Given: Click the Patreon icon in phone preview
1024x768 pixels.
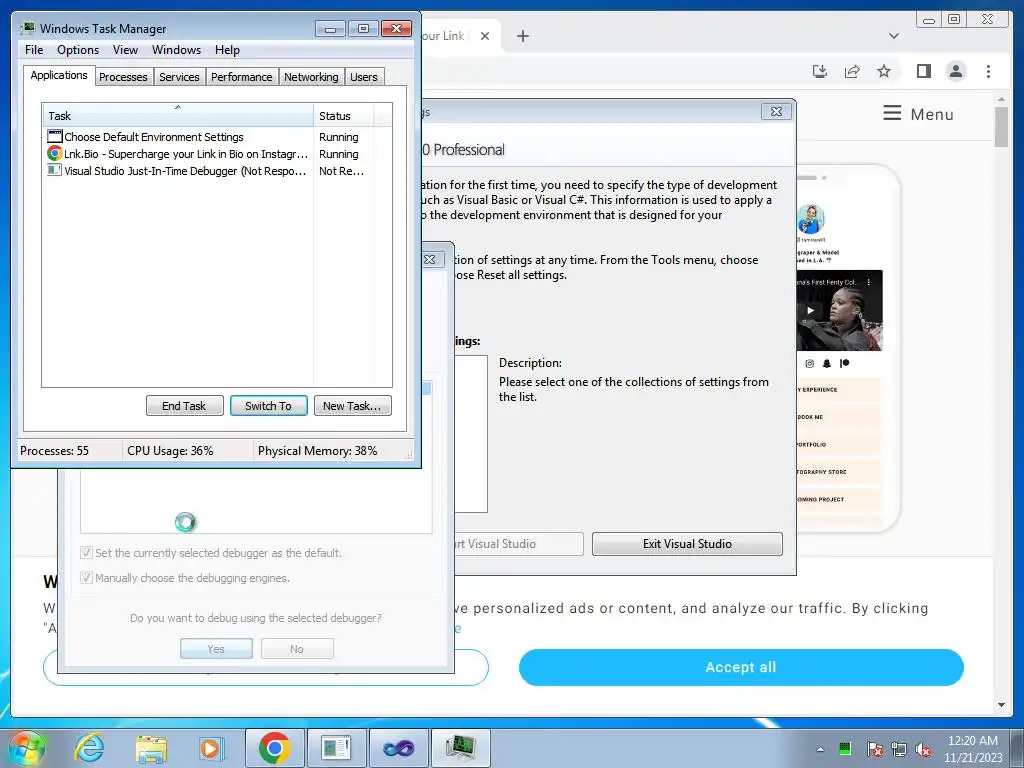Looking at the screenshot, I should (844, 364).
